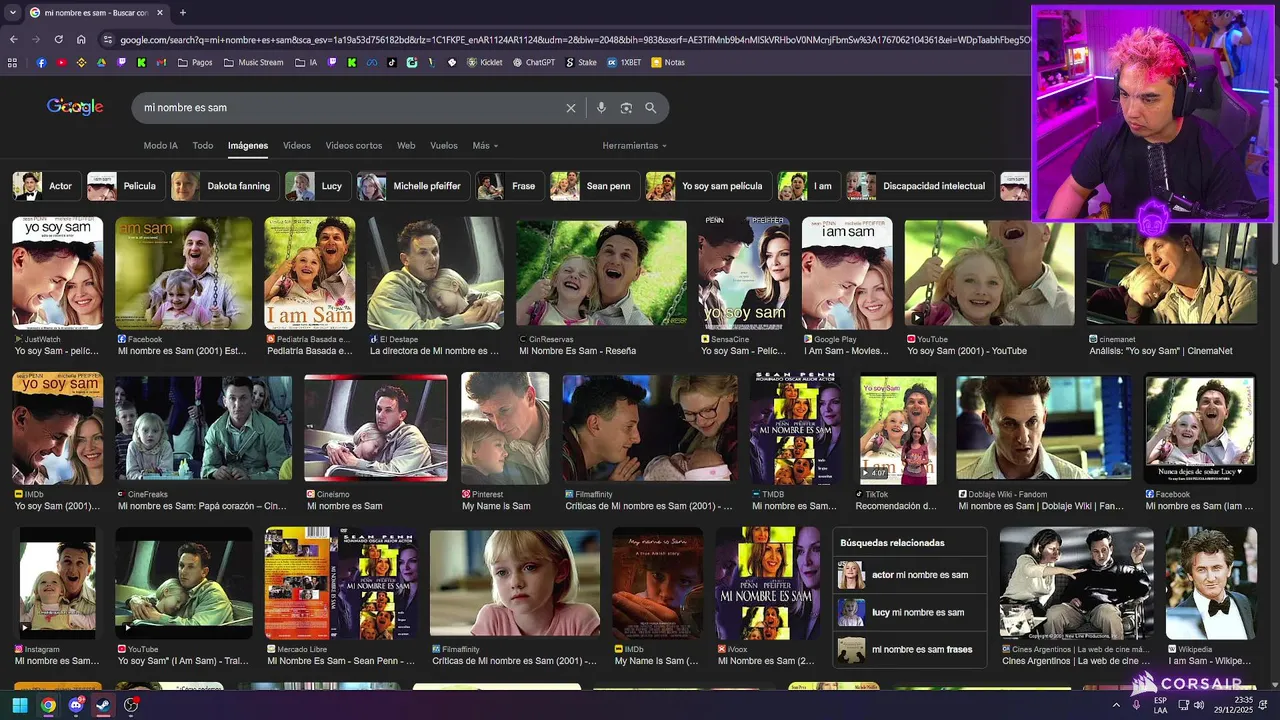Expand the Herramientas dropdown
The height and width of the screenshot is (720, 1280).
click(x=634, y=145)
